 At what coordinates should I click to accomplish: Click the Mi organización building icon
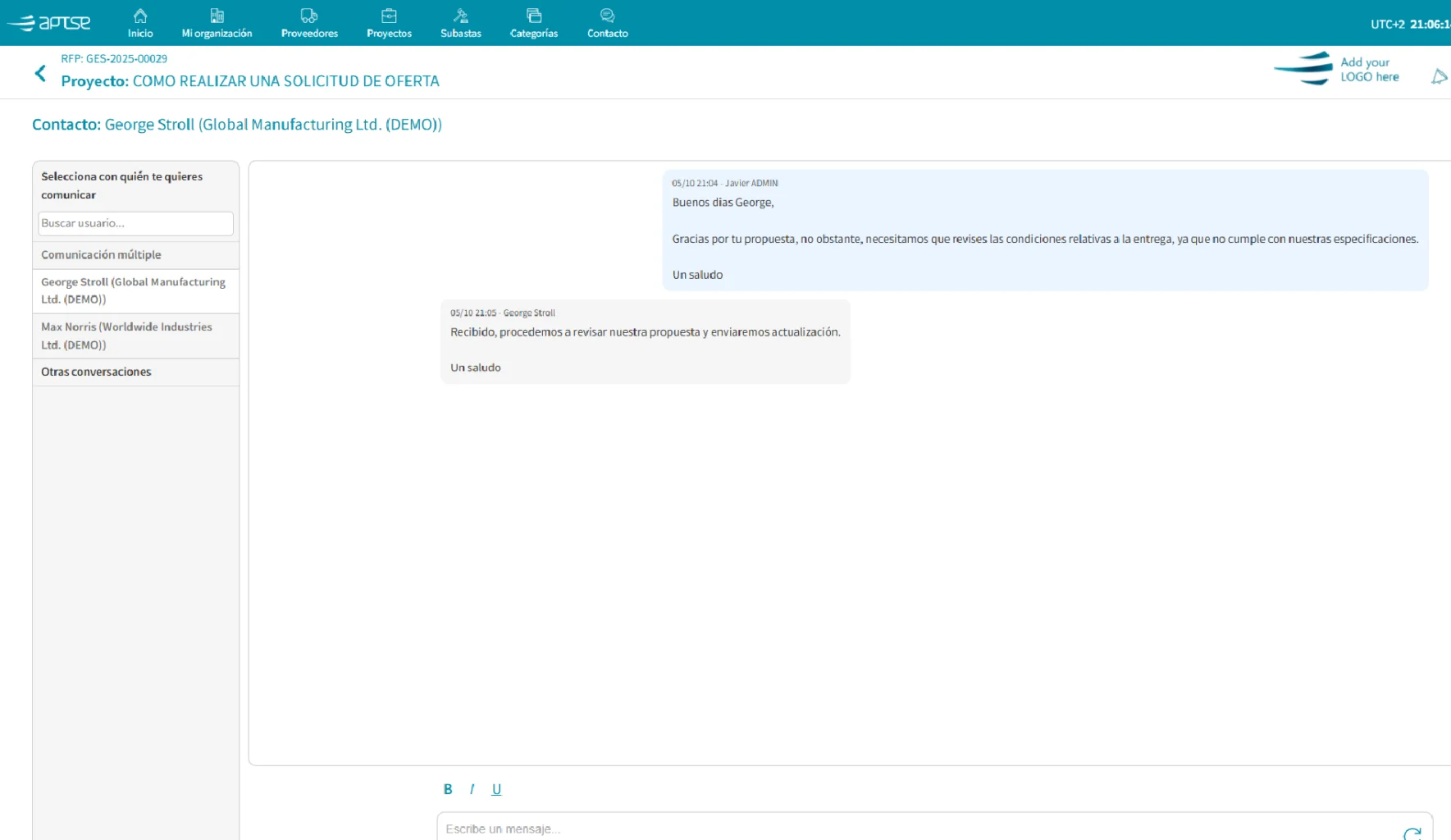[x=217, y=15]
